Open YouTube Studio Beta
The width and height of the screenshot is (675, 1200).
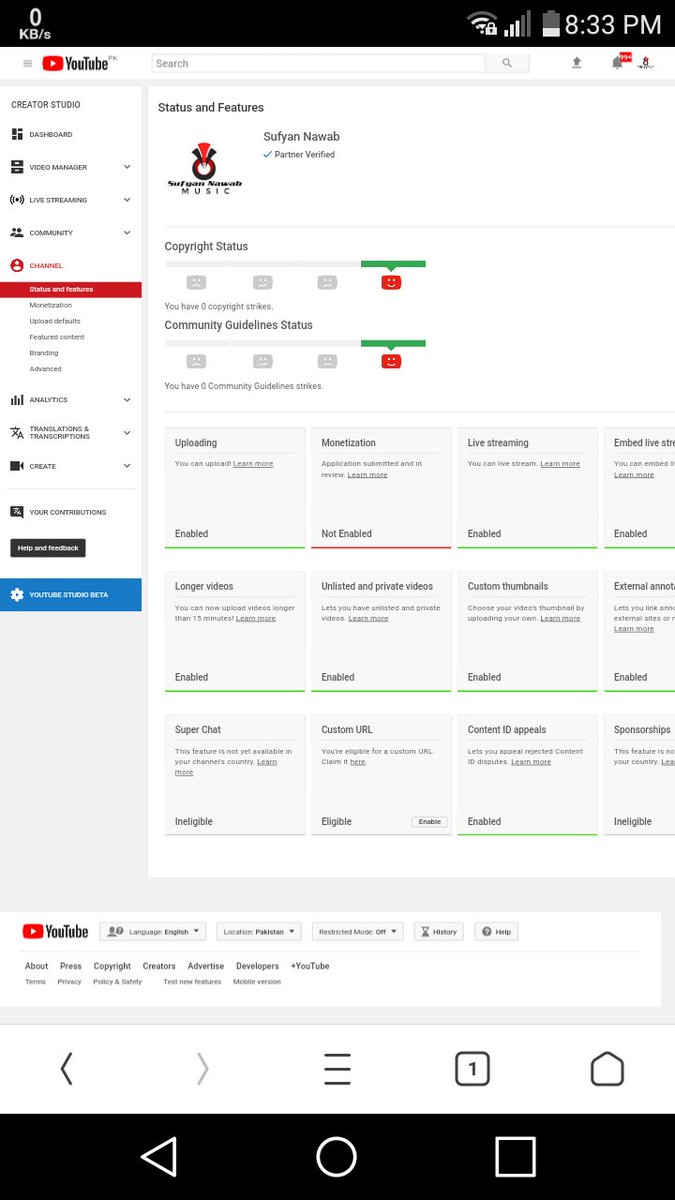pyautogui.click(x=71, y=595)
